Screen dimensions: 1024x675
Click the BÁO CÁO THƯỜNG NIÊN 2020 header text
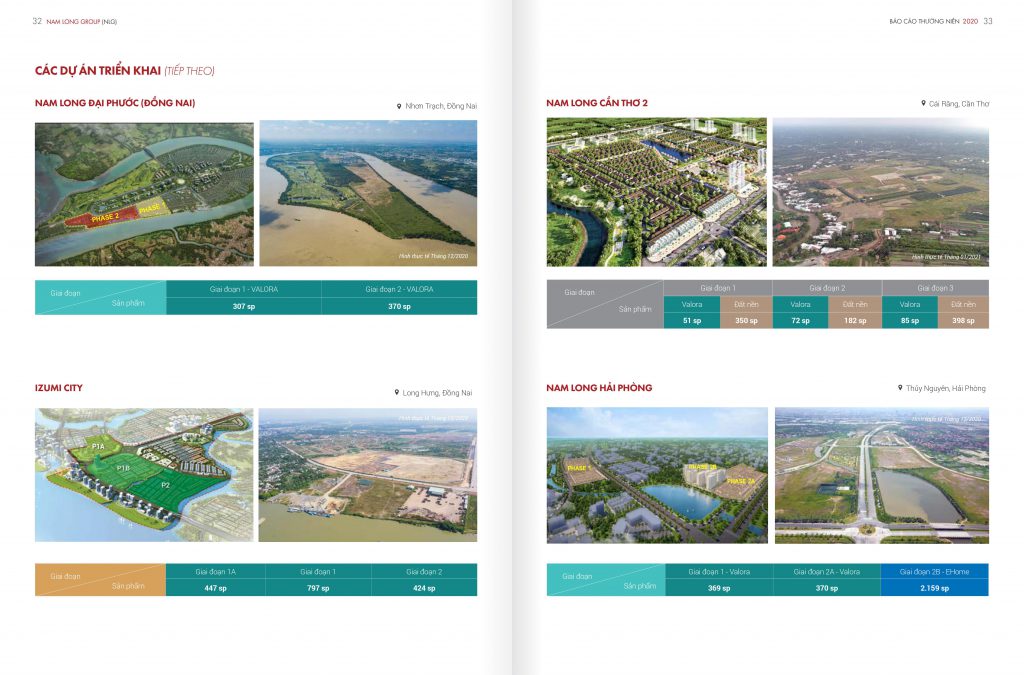click(933, 22)
